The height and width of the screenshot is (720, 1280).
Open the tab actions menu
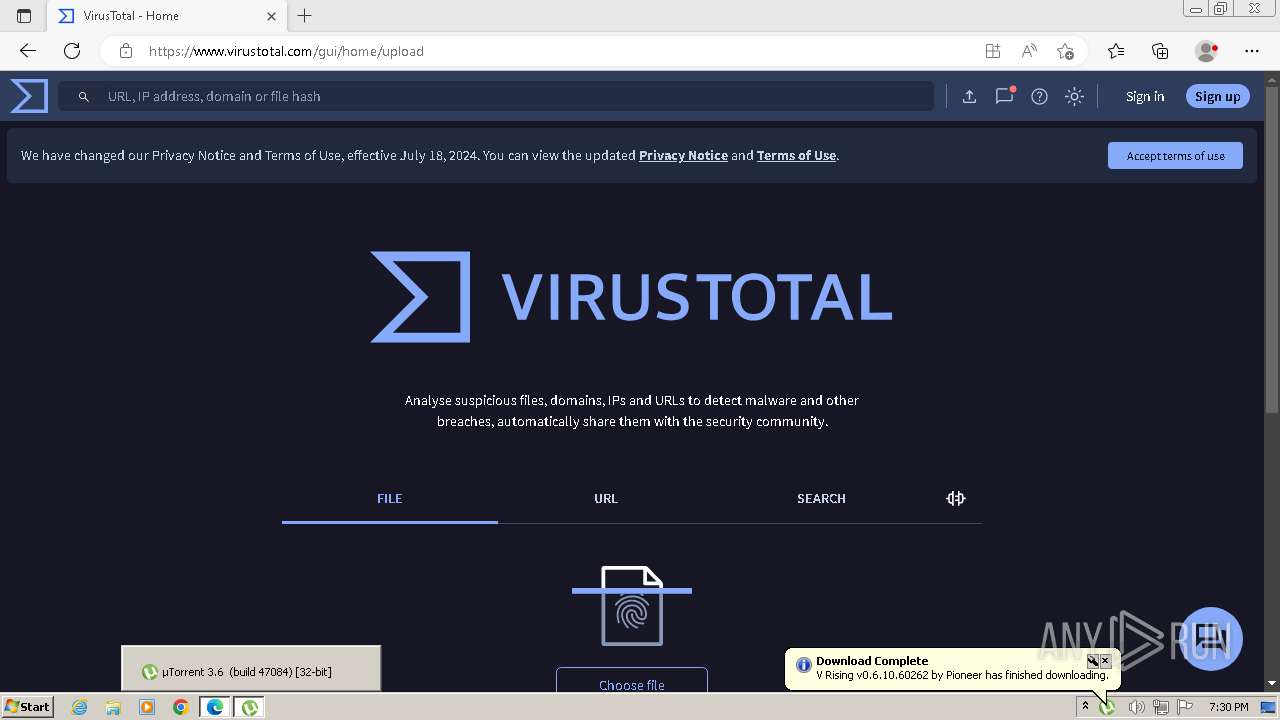(24, 16)
